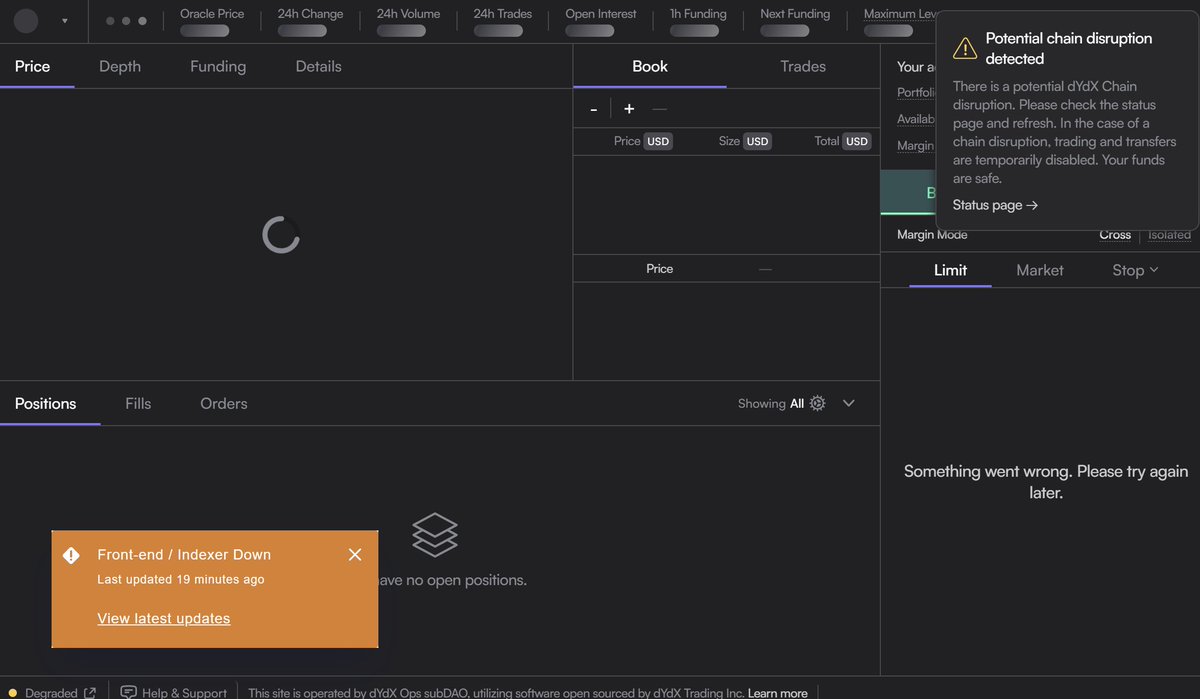Click the Margin Mode label
Viewport: 1200px width, 699px height.
tap(930, 235)
